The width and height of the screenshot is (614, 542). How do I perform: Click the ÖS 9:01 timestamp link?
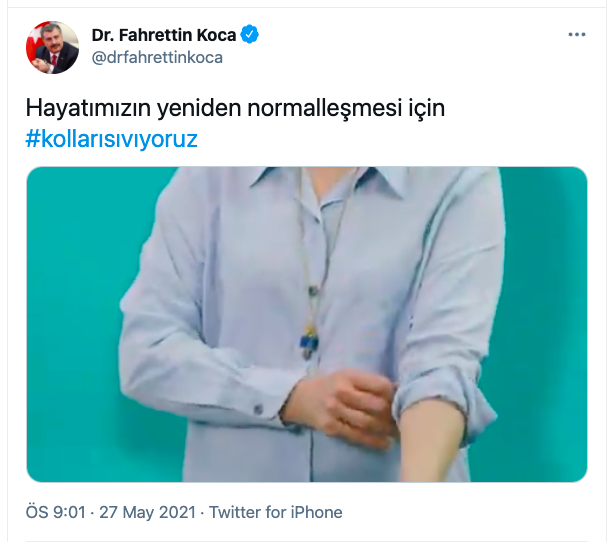pyautogui.click(x=55, y=512)
